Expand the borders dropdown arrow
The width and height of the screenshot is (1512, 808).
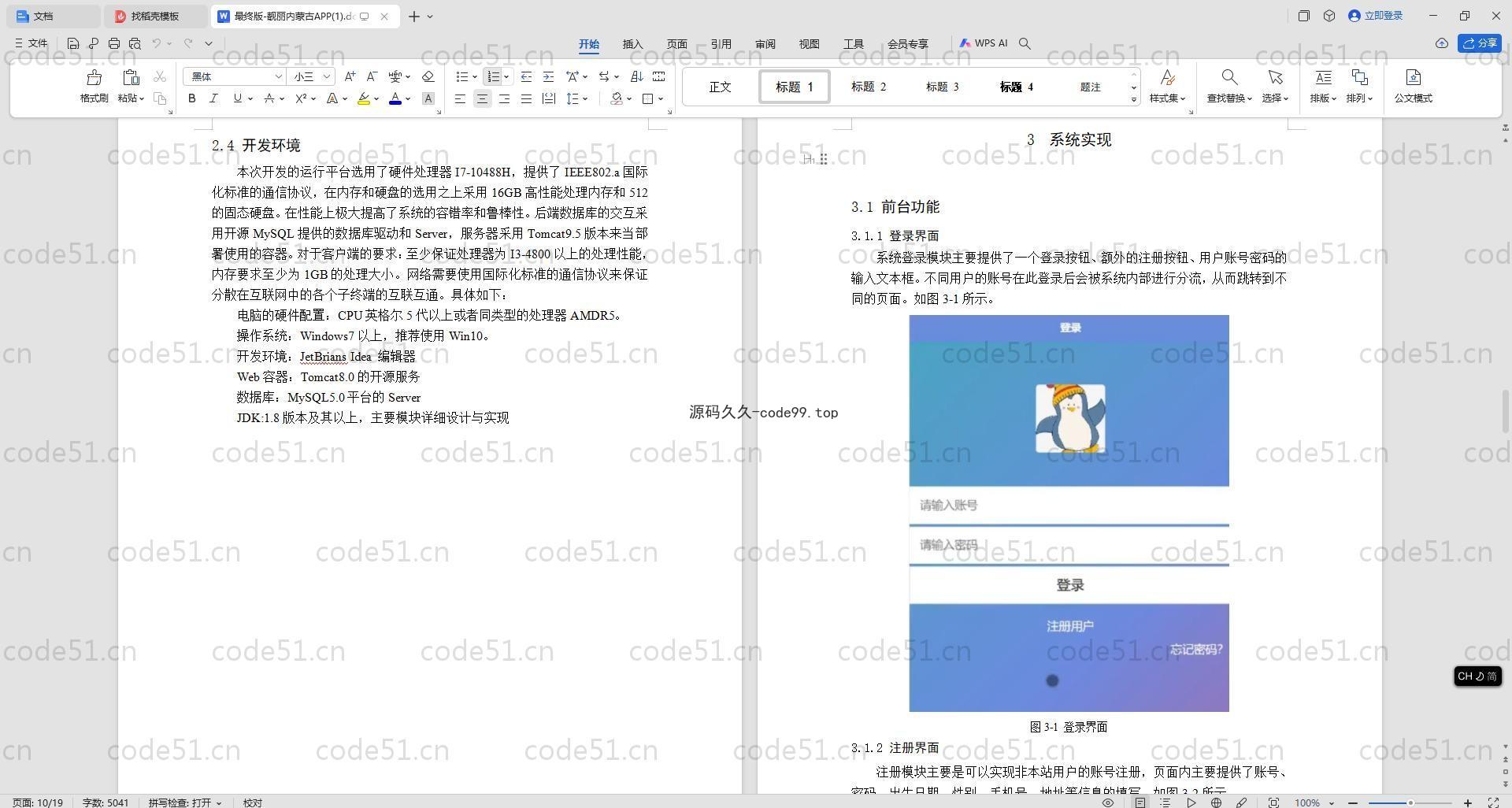[661, 98]
